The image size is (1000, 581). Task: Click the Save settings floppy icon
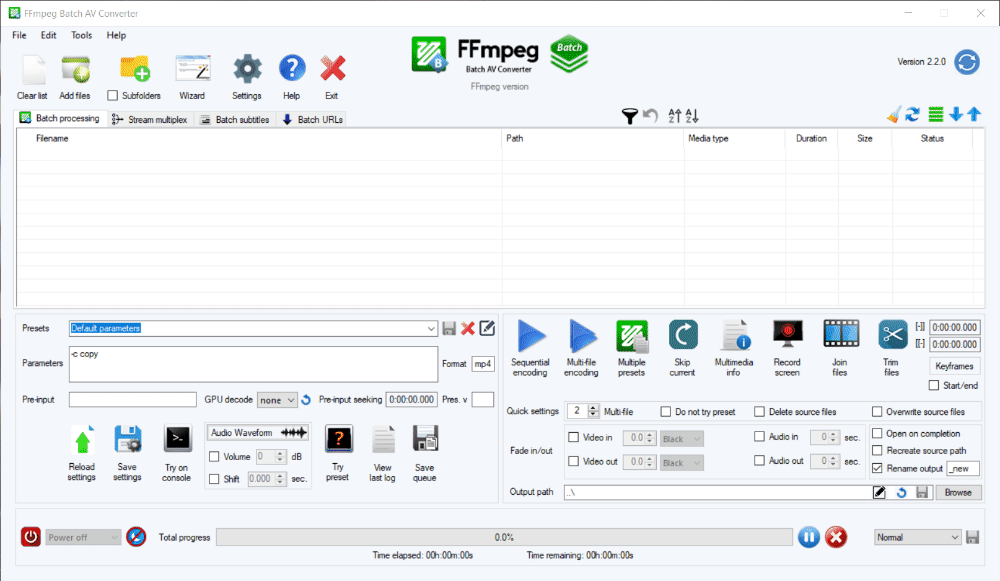pos(128,439)
